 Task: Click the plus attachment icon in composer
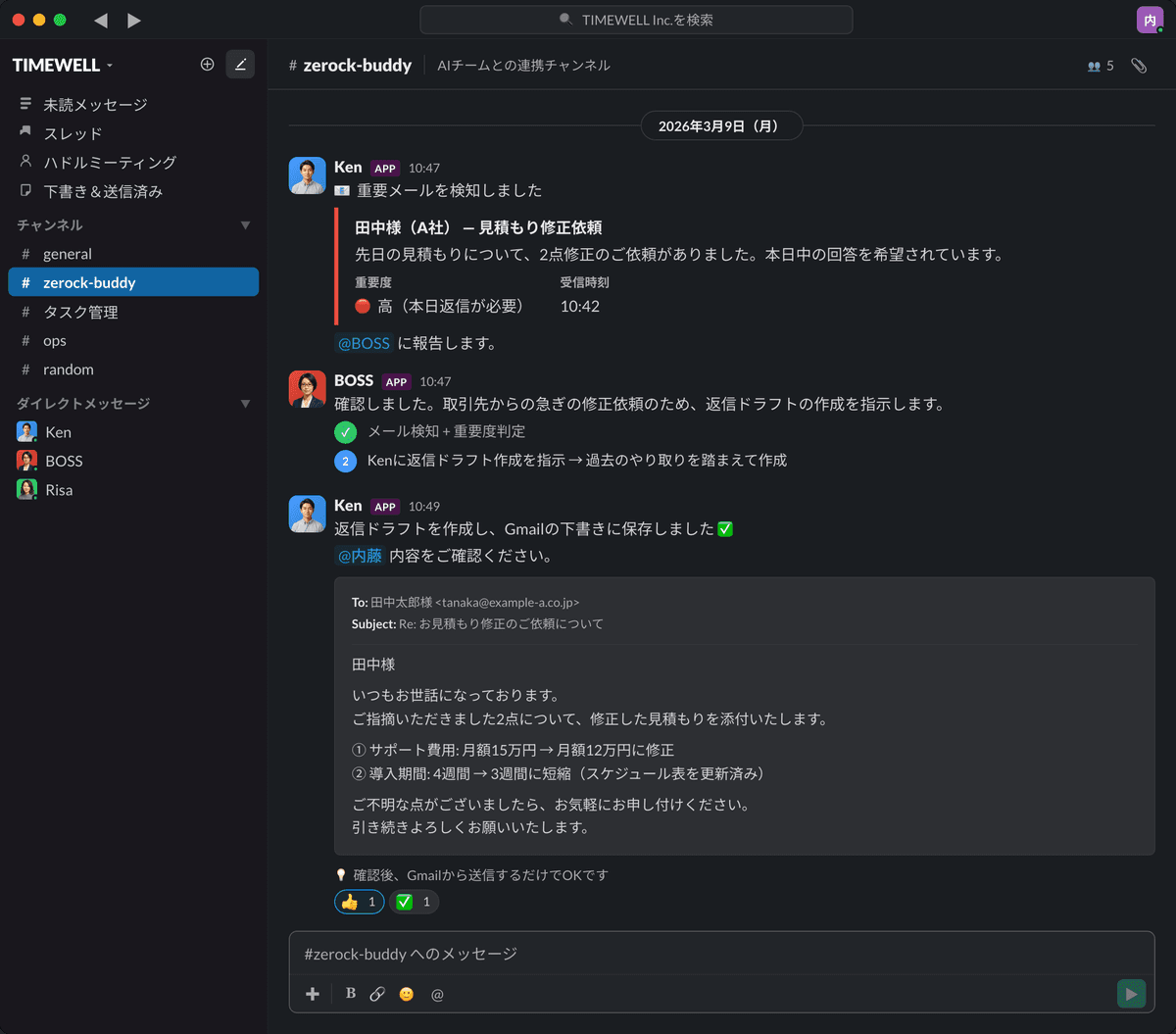(x=312, y=994)
